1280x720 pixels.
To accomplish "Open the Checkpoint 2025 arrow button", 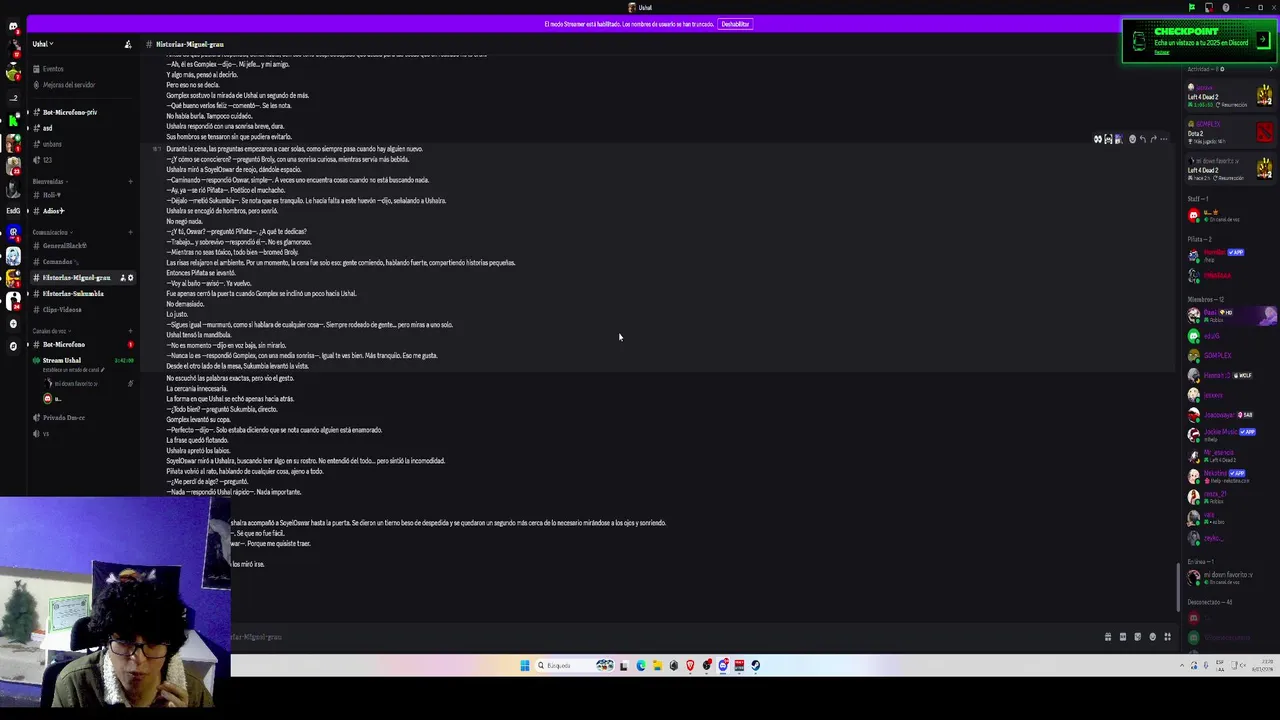I will click(1263, 39).
